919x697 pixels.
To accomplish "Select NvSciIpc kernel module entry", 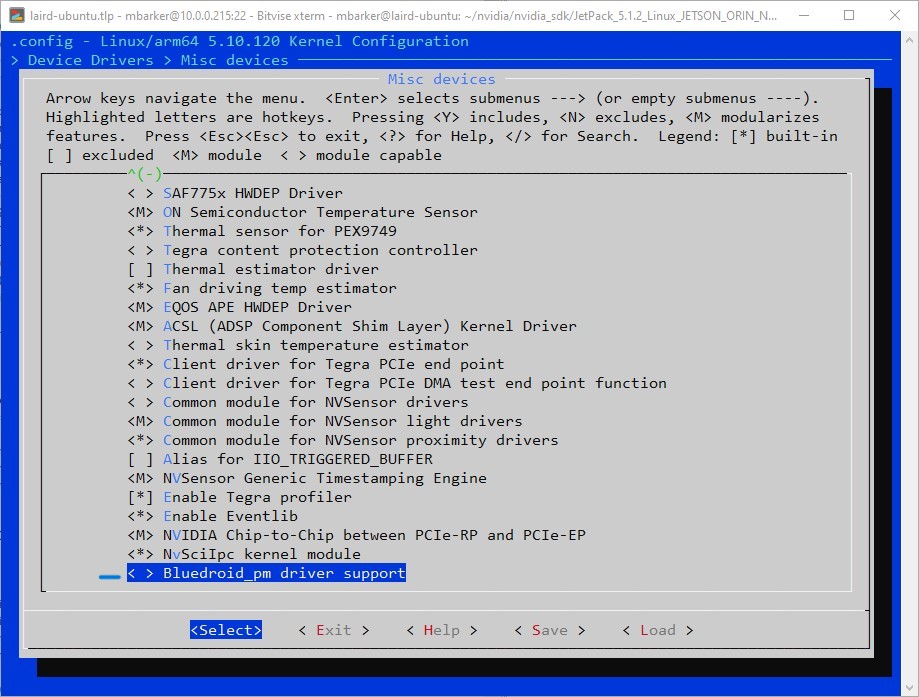I will pyautogui.click(x=262, y=554).
